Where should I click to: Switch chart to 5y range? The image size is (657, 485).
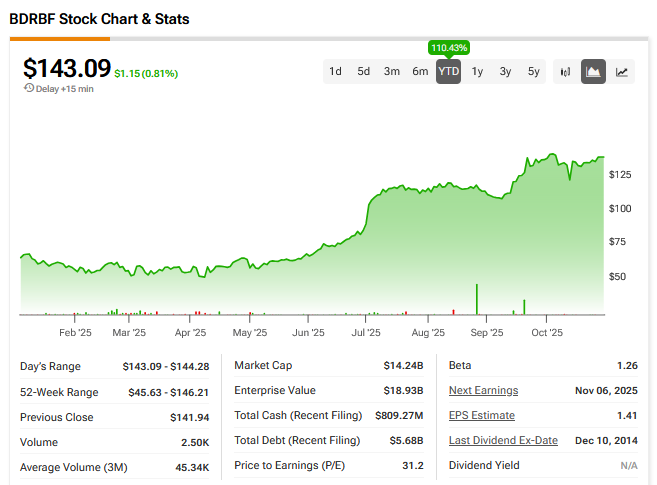tap(533, 72)
